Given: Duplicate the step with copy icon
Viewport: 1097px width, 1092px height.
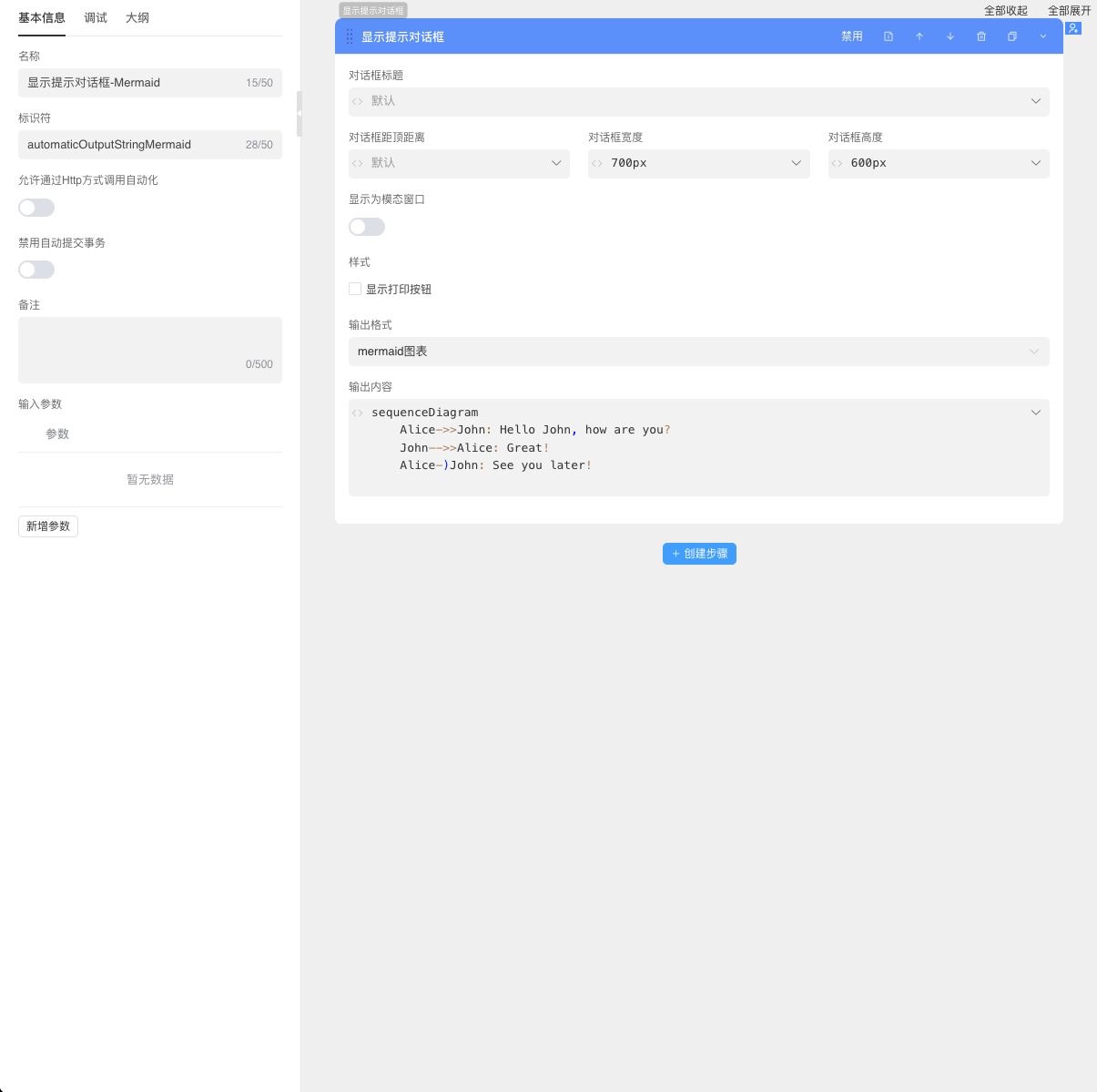Looking at the screenshot, I should [x=1012, y=36].
